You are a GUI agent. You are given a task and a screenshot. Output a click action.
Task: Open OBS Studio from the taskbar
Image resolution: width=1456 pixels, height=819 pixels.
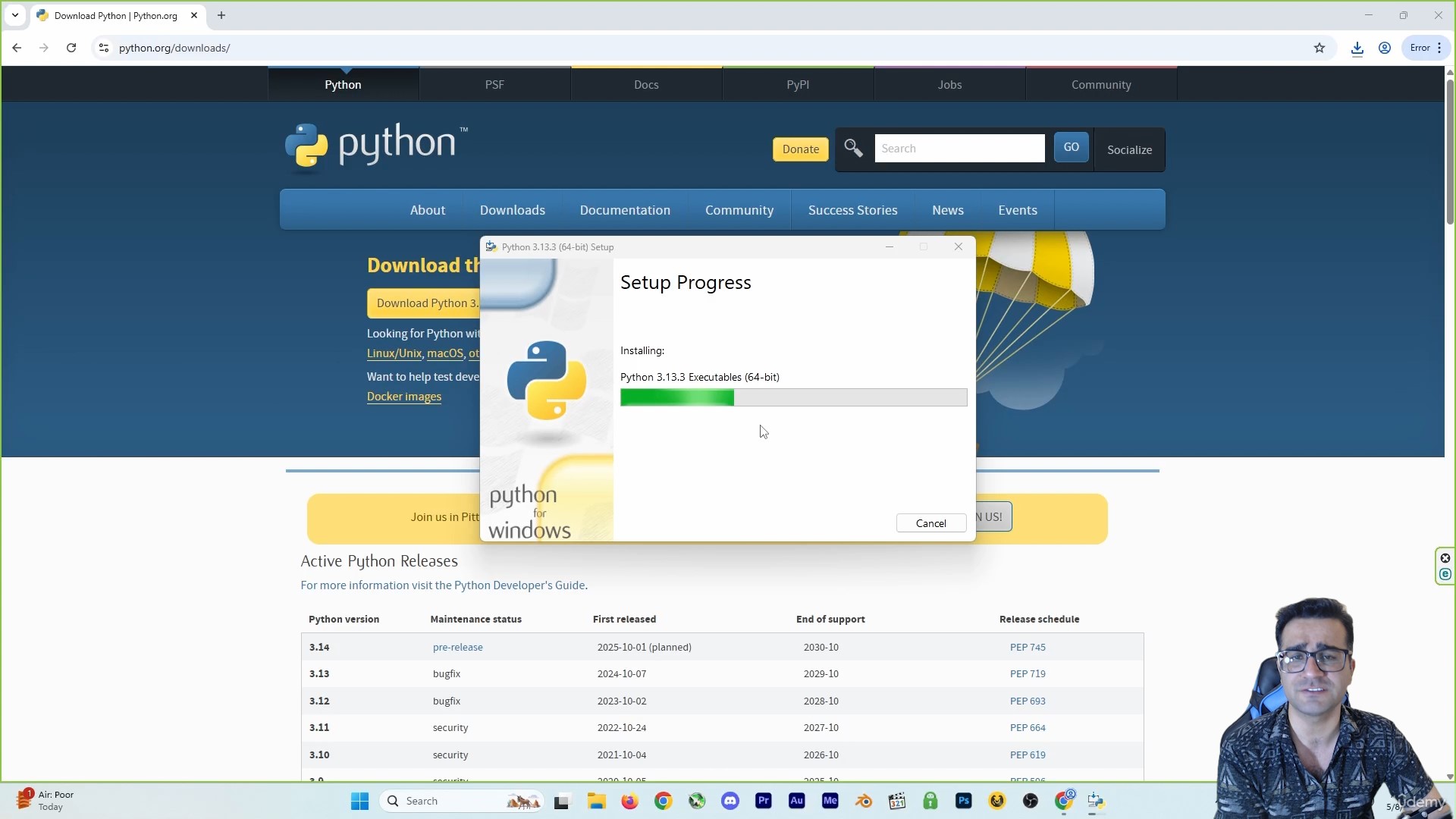tap(1030, 801)
